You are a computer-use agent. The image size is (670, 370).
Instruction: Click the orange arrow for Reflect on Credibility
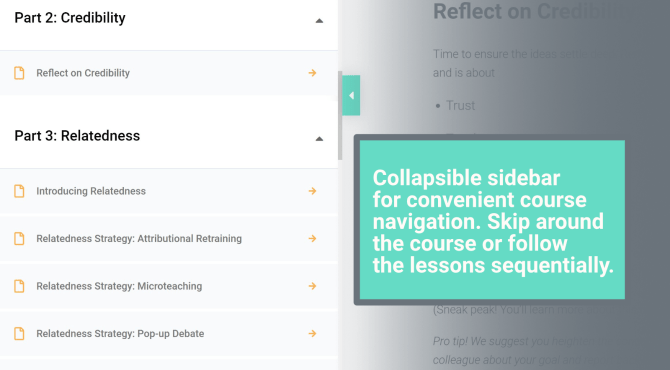click(312, 73)
